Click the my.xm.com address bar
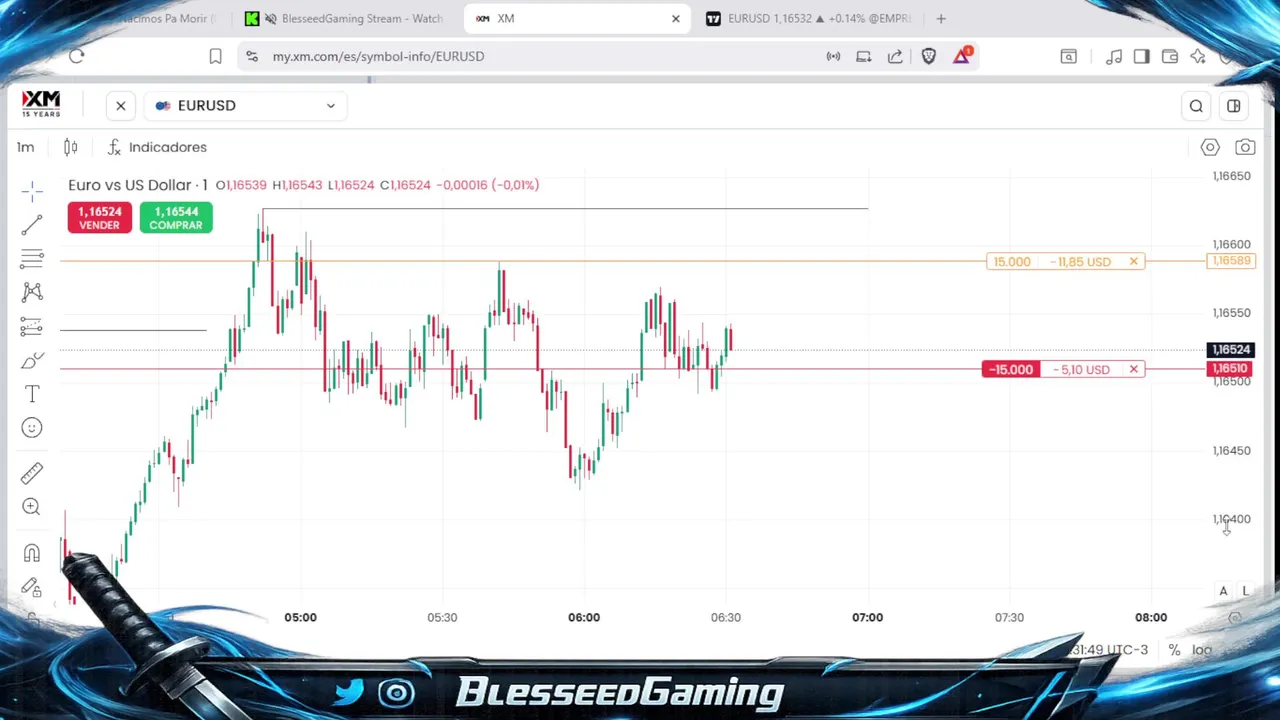Viewport: 1280px width, 720px height. [x=378, y=56]
